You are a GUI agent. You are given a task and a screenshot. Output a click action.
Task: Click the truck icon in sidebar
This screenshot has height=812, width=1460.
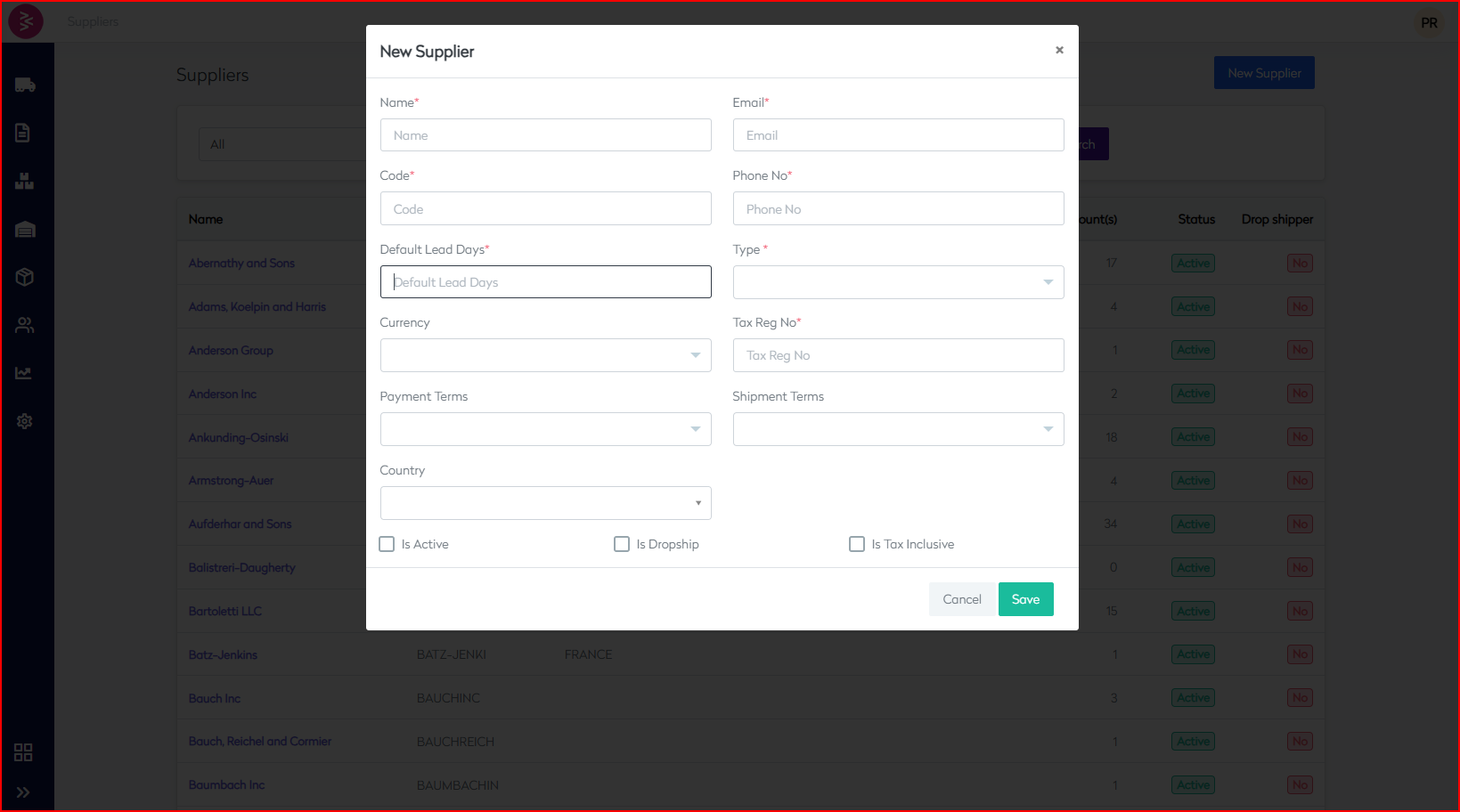tap(25, 85)
